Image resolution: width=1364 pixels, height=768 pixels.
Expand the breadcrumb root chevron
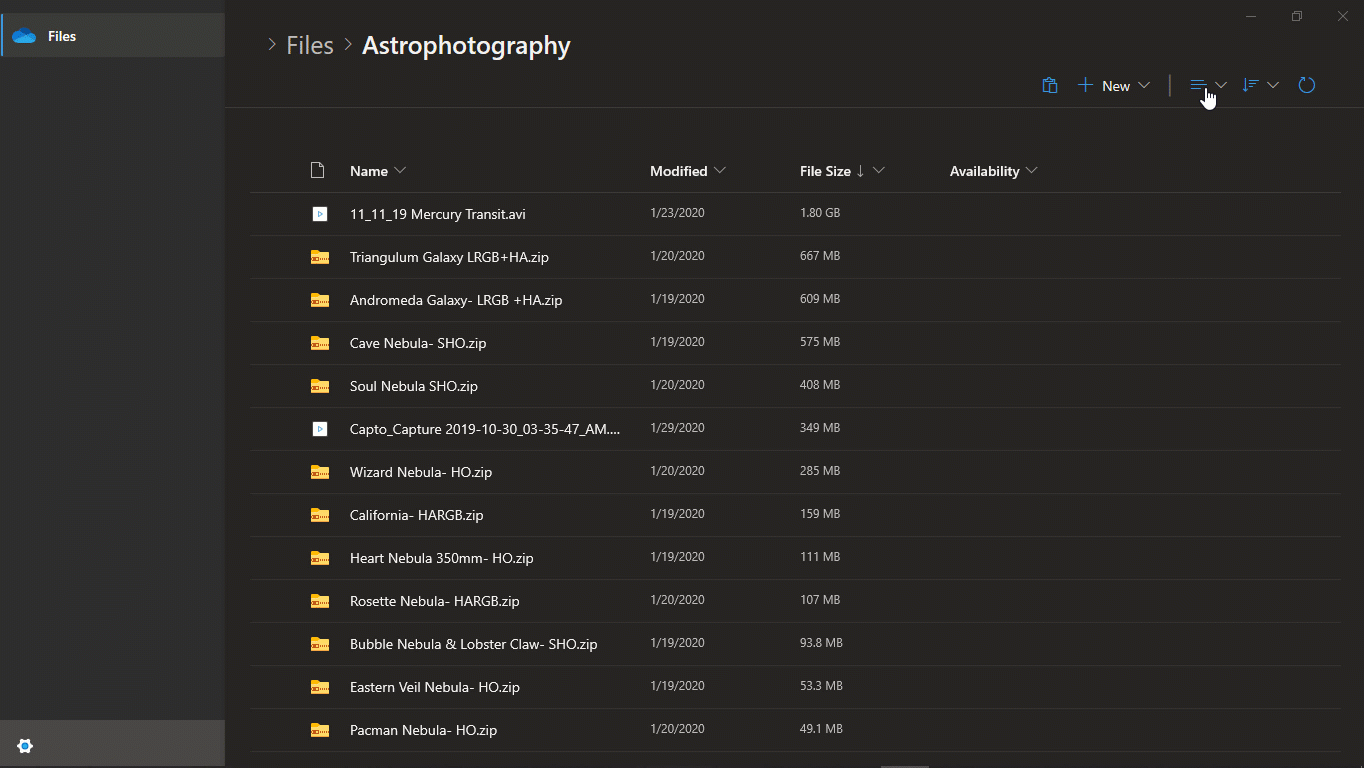click(x=271, y=45)
